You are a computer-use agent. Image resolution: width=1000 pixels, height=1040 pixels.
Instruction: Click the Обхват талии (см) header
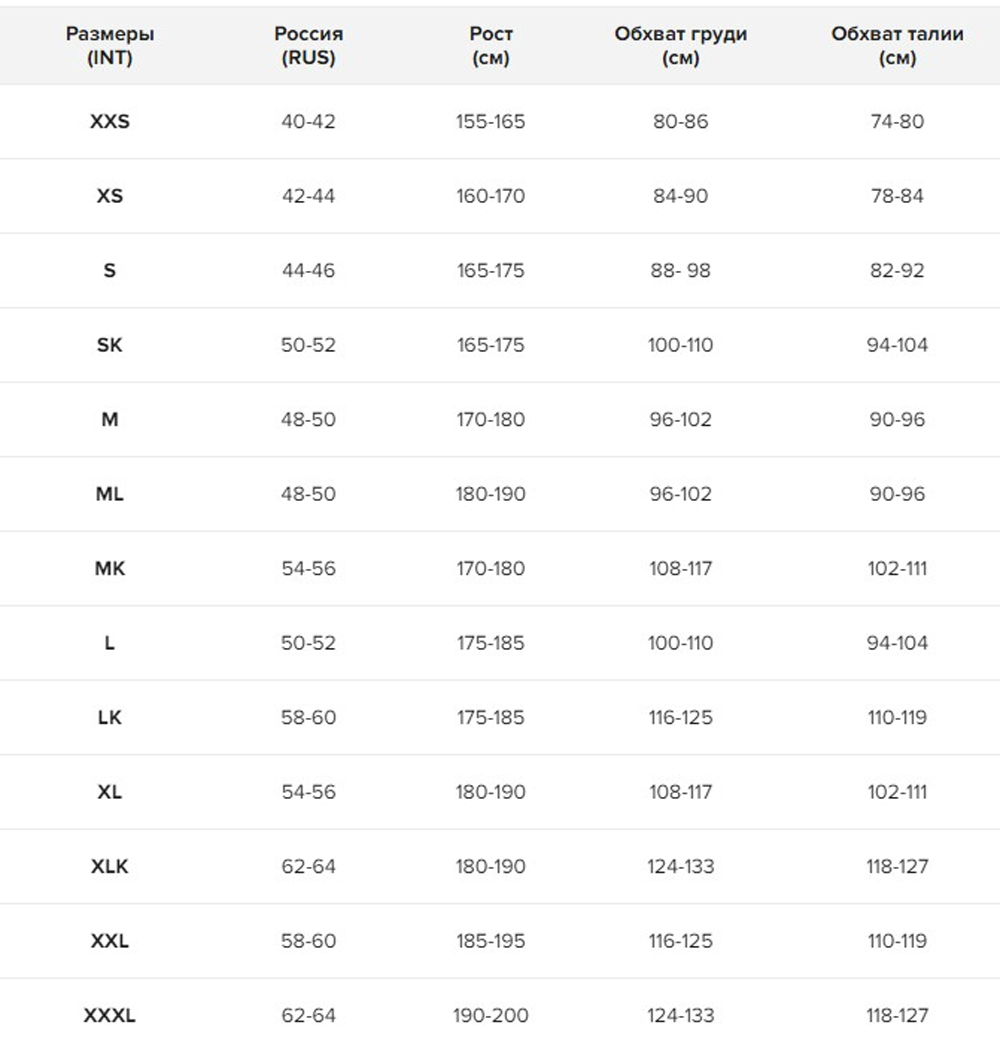coord(897,46)
